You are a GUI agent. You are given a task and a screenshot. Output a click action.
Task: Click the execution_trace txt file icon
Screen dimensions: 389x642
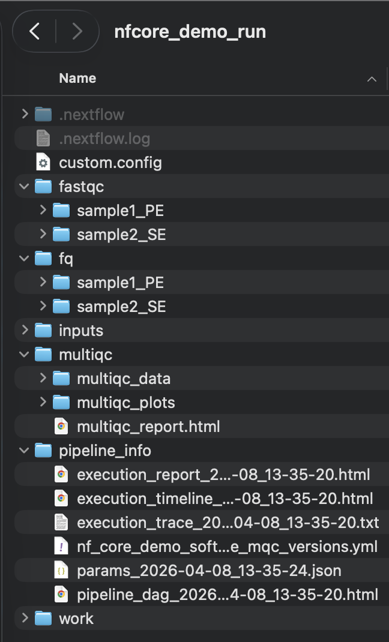61,522
